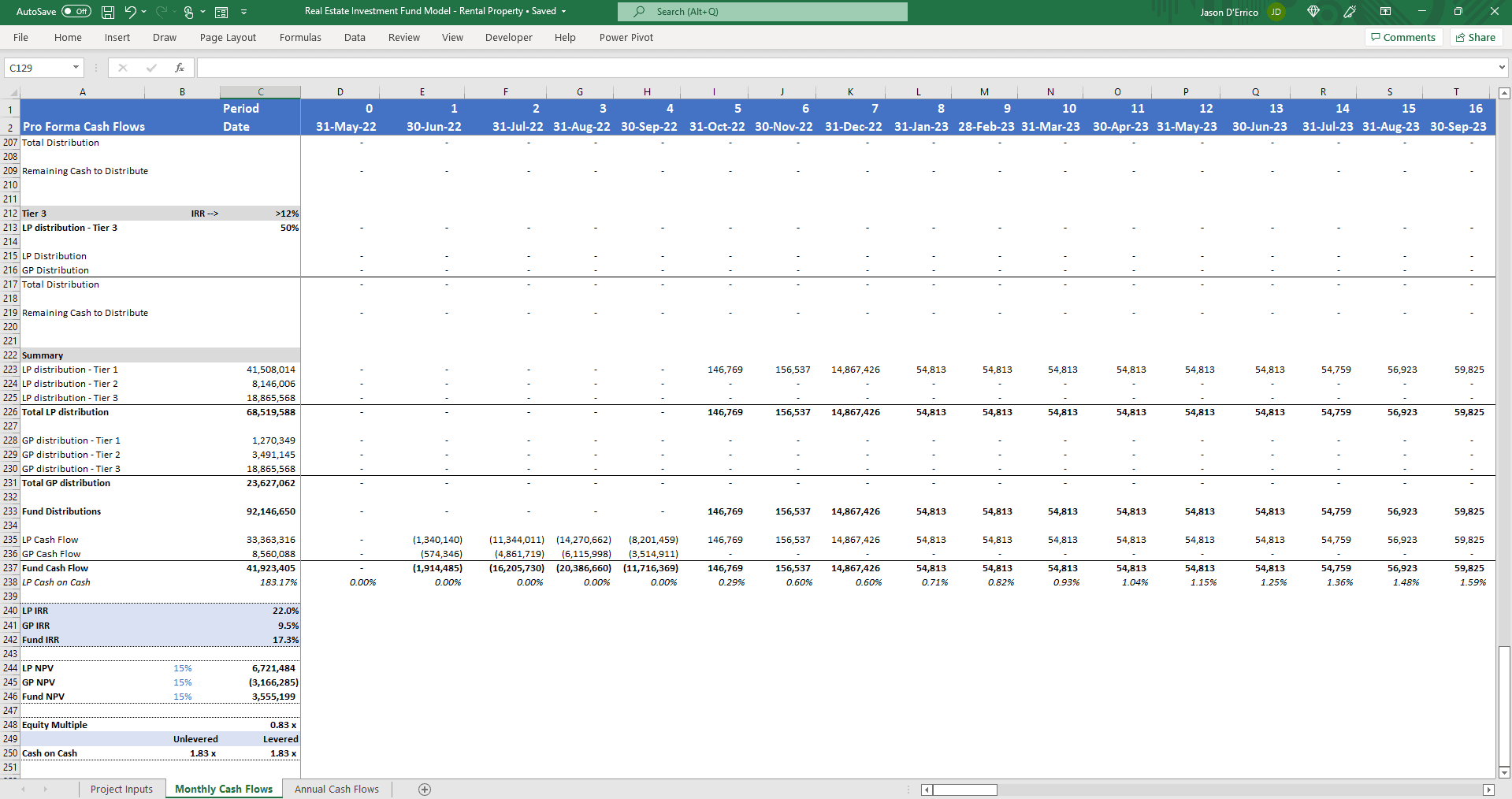Viewport: 1512px width, 799px height.
Task: Open the Insert ribbon tab
Action: tap(117, 37)
